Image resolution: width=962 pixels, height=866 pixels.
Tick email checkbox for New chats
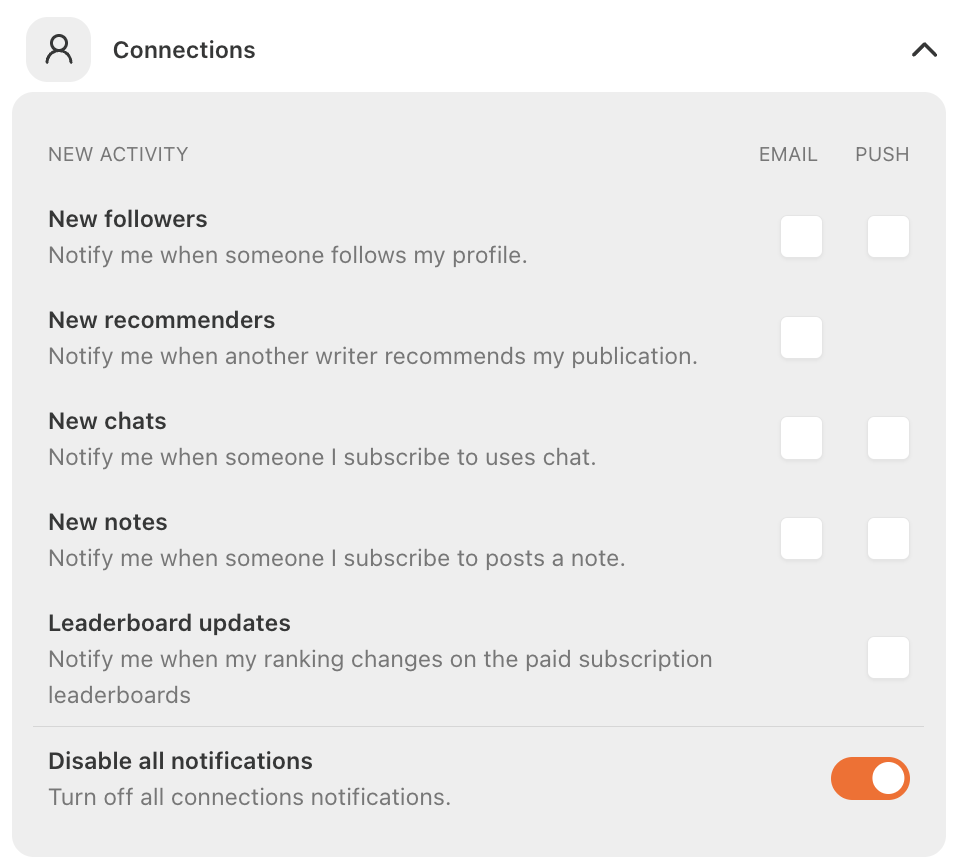tap(801, 438)
